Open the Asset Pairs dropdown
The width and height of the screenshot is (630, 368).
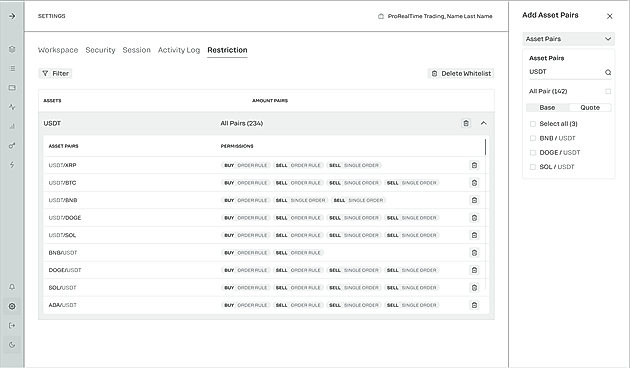click(569, 39)
